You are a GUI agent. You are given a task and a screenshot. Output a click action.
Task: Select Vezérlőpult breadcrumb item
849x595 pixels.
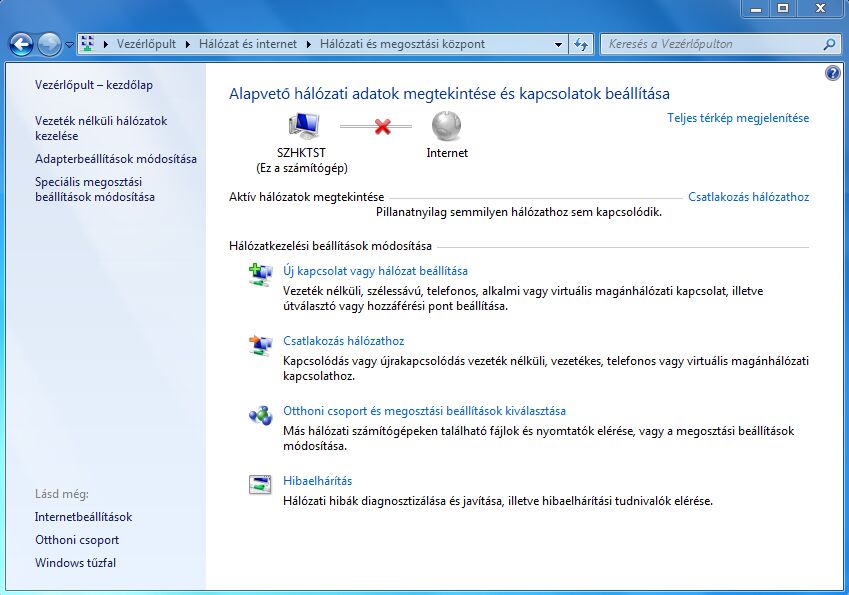pyautogui.click(x=146, y=44)
